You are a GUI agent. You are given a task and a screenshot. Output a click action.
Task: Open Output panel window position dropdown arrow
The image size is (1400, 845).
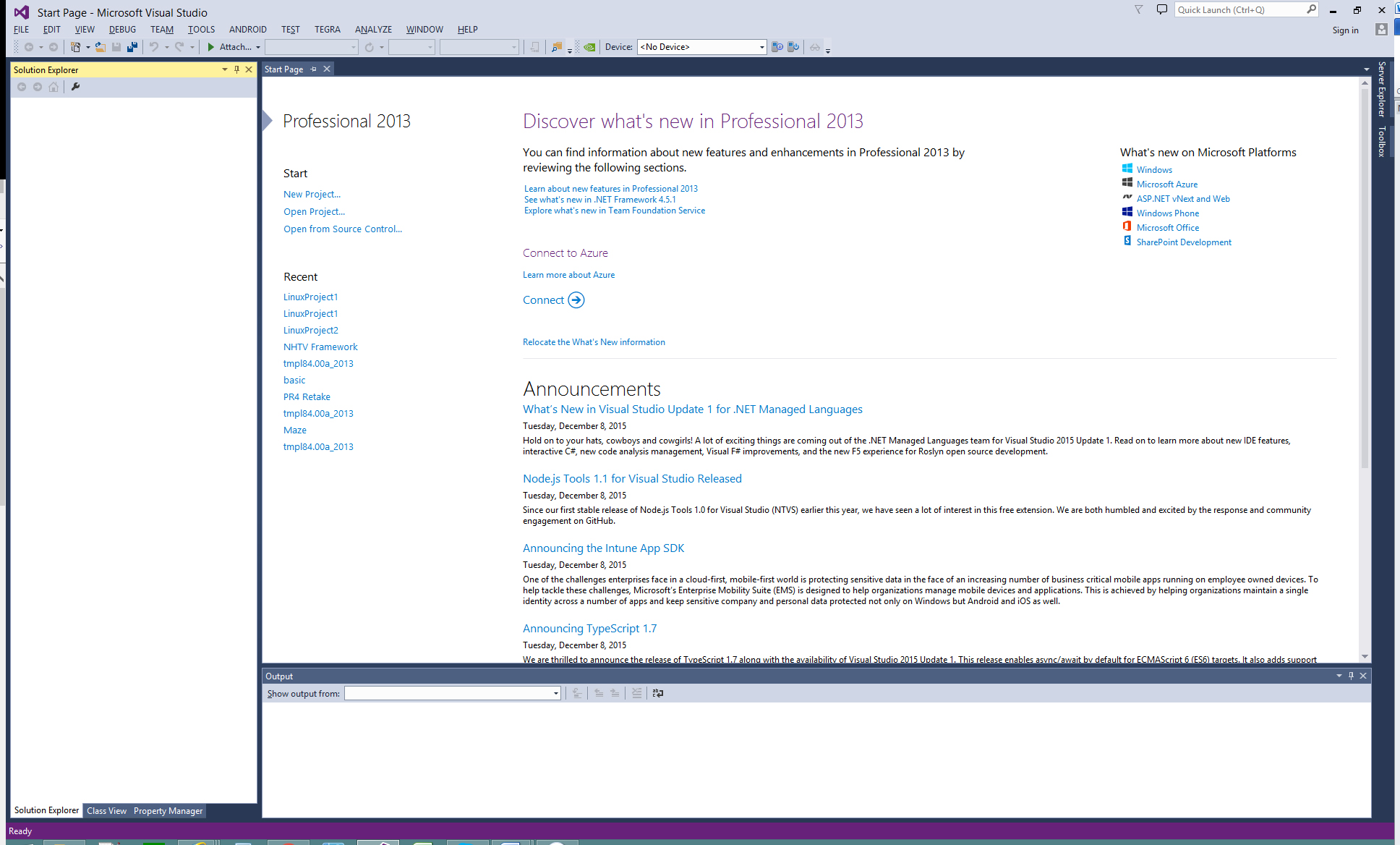(1339, 676)
